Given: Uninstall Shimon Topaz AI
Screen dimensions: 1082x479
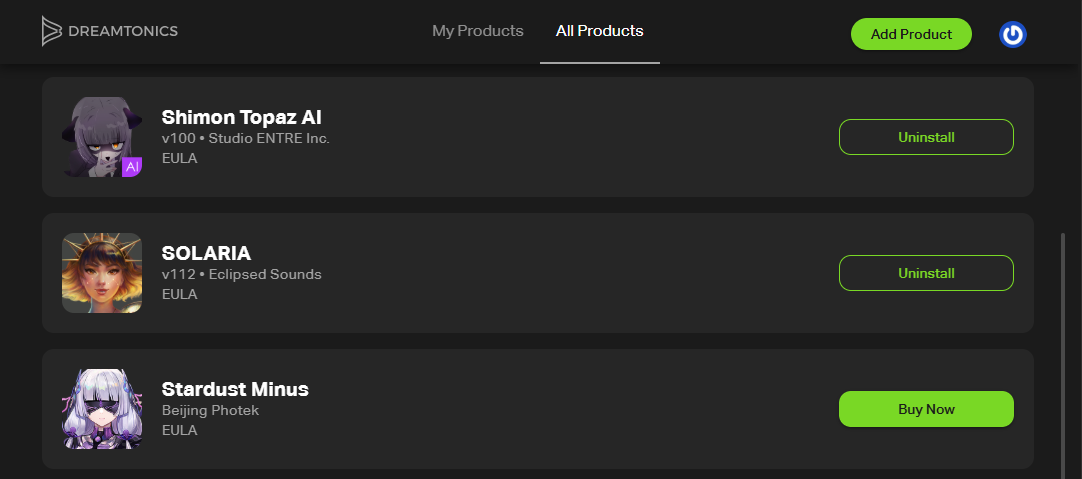Looking at the screenshot, I should 926,137.
